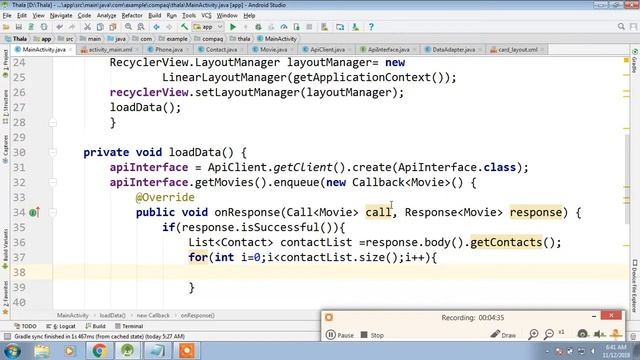The width and height of the screenshot is (640, 360).
Task: Switch to Movie.java tab
Action: [x=273, y=50]
